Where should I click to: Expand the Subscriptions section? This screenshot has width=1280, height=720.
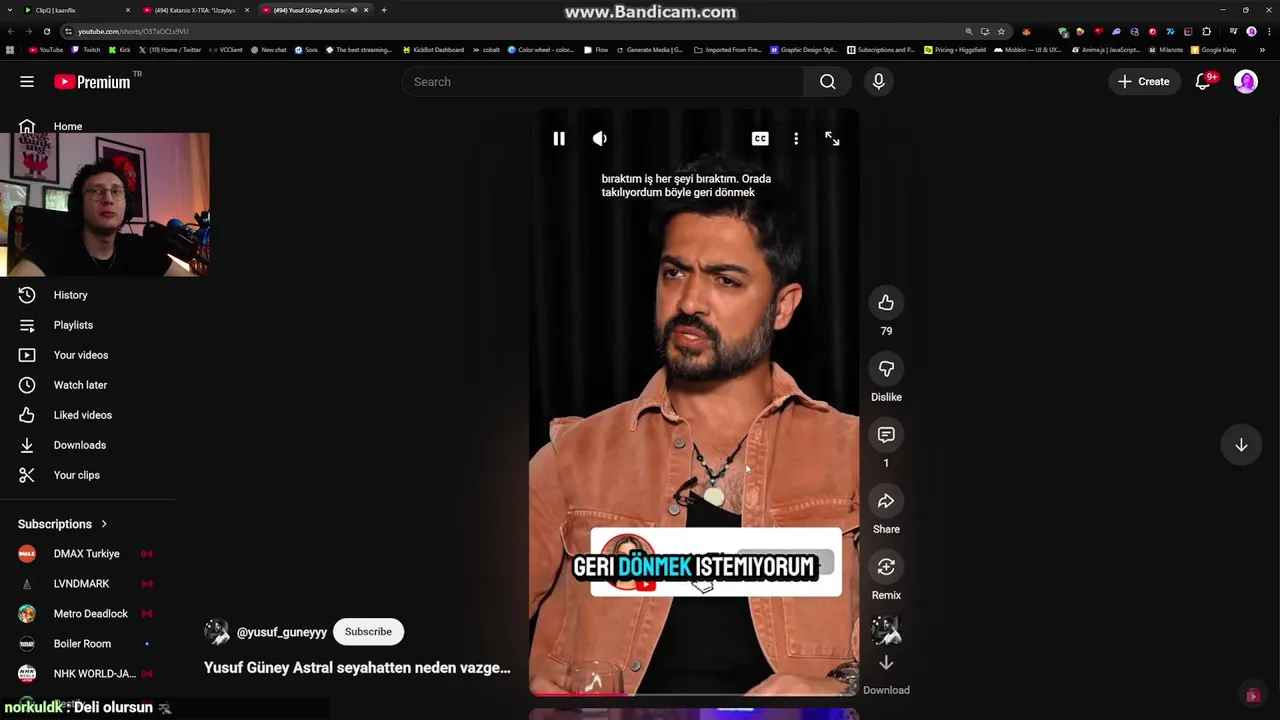(63, 524)
